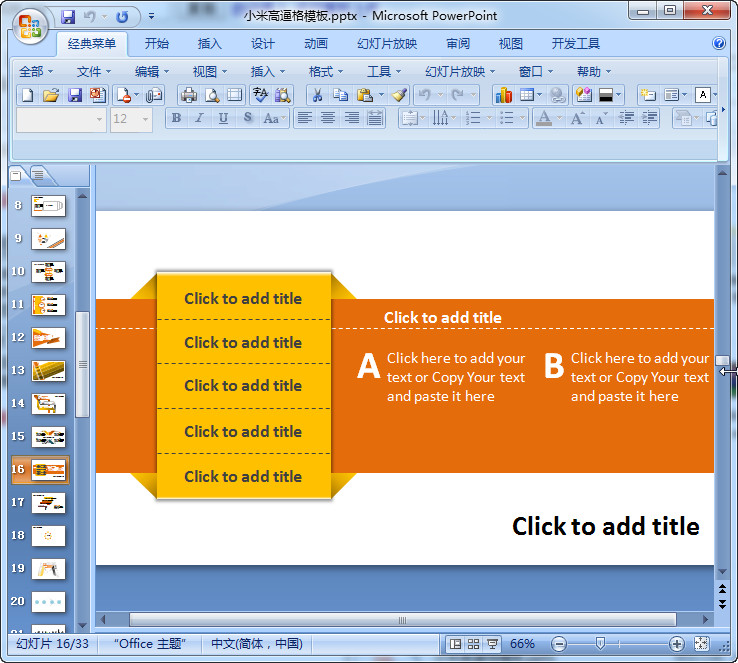
Task: Expand the numbered list dropdown arrow
Action: click(489, 119)
